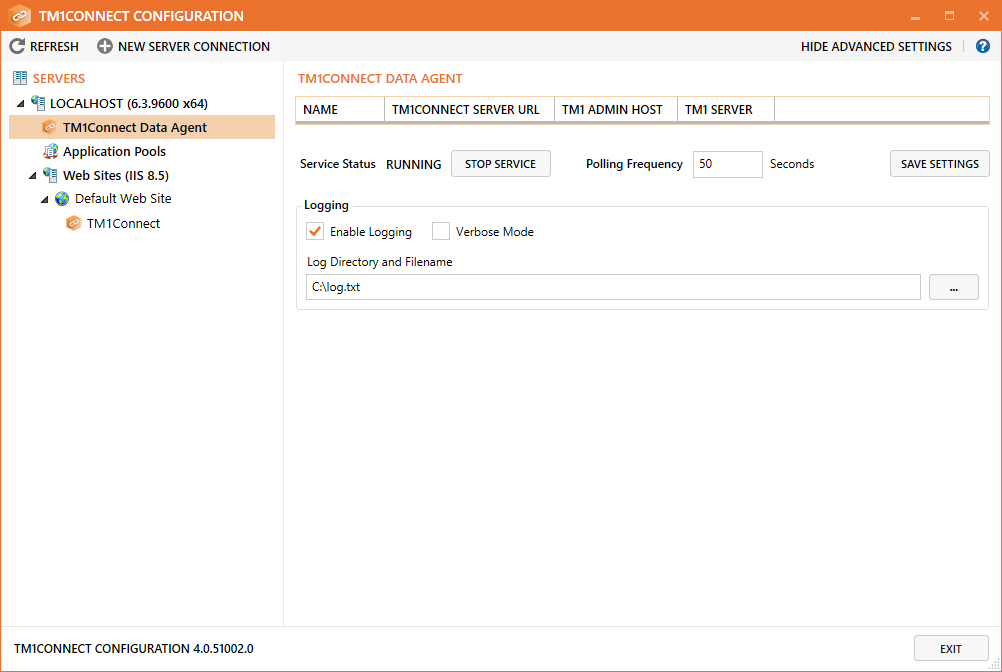1002x672 pixels.
Task: Click the SERVERS heading text
Action: (x=59, y=79)
